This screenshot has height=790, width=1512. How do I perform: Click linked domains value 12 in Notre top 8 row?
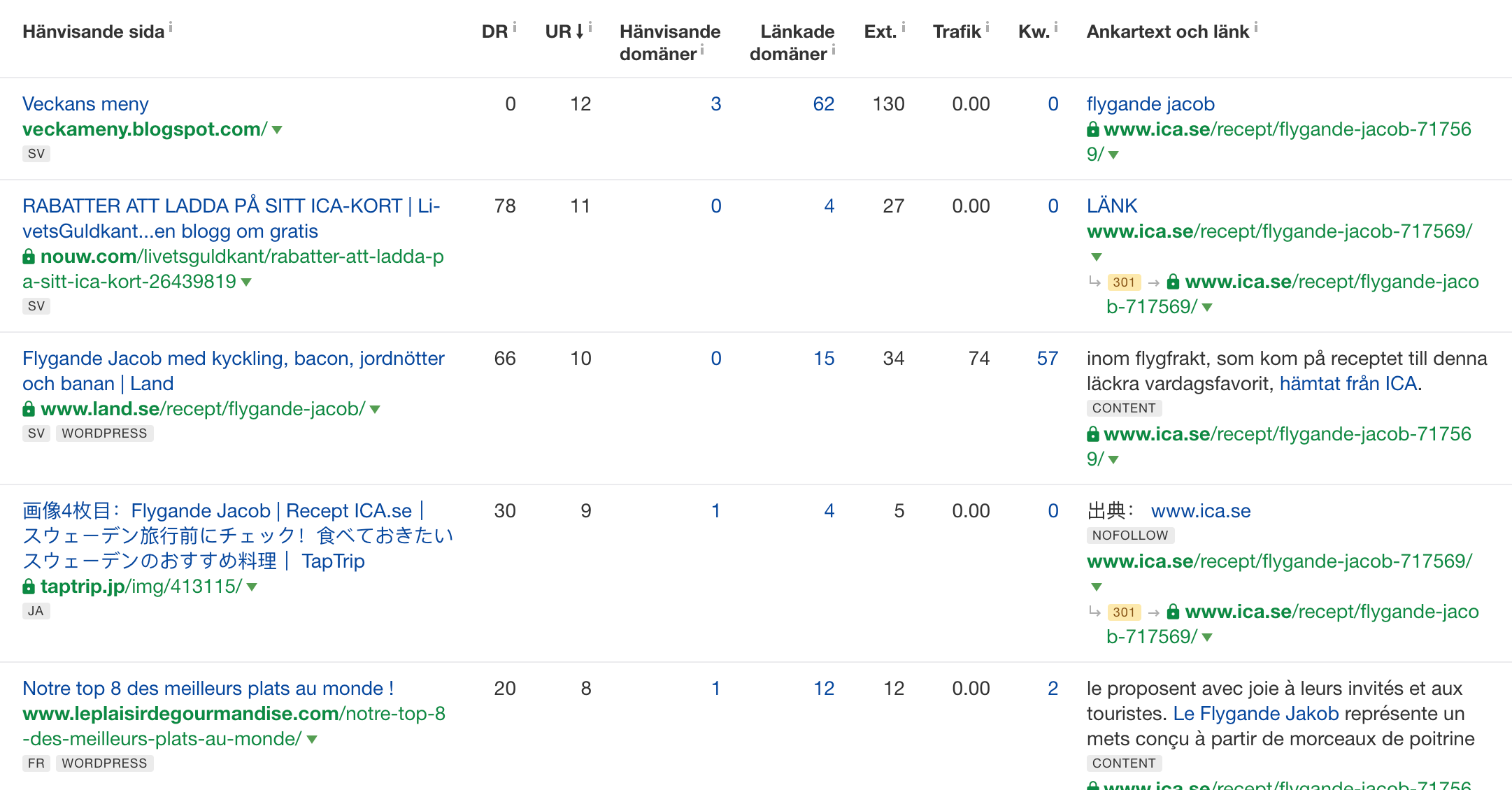click(x=824, y=689)
